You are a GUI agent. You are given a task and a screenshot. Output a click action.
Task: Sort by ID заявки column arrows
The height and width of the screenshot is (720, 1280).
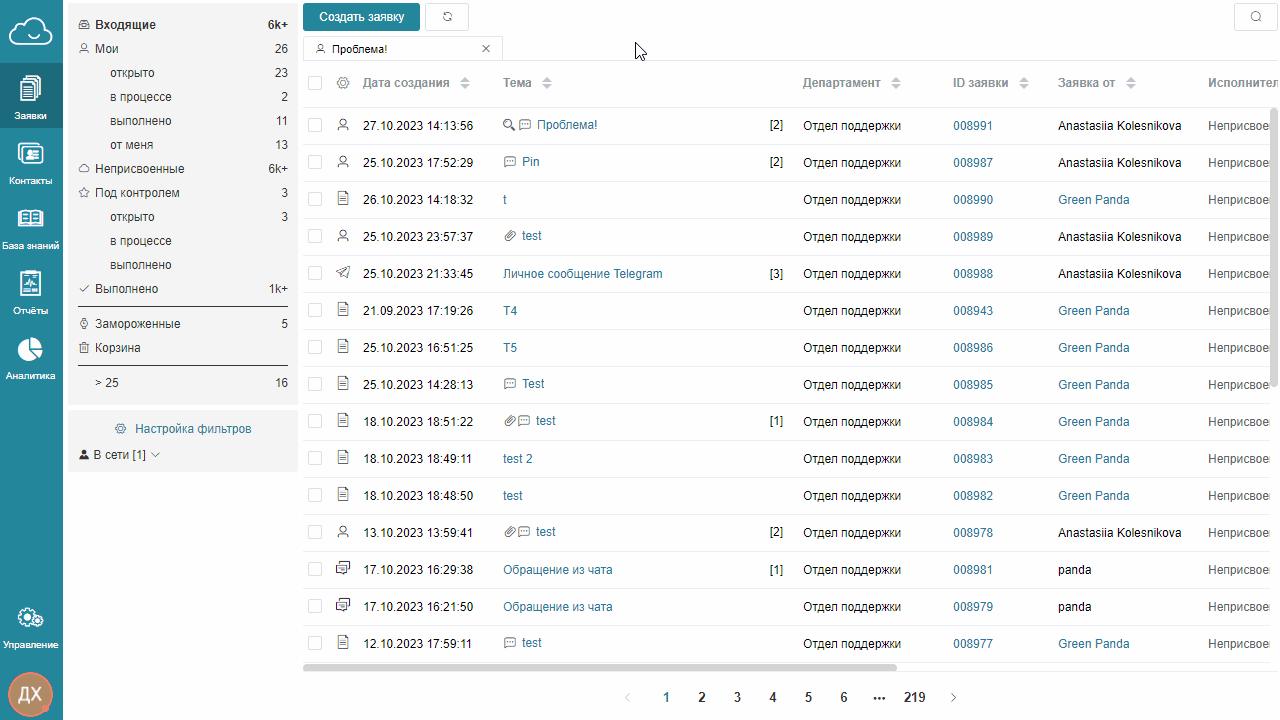point(1024,83)
